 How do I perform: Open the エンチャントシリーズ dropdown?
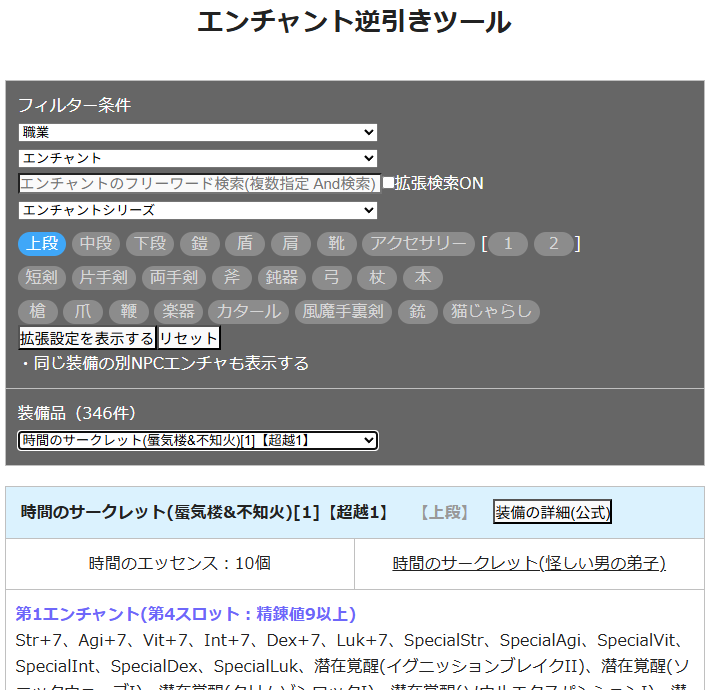pos(197,210)
